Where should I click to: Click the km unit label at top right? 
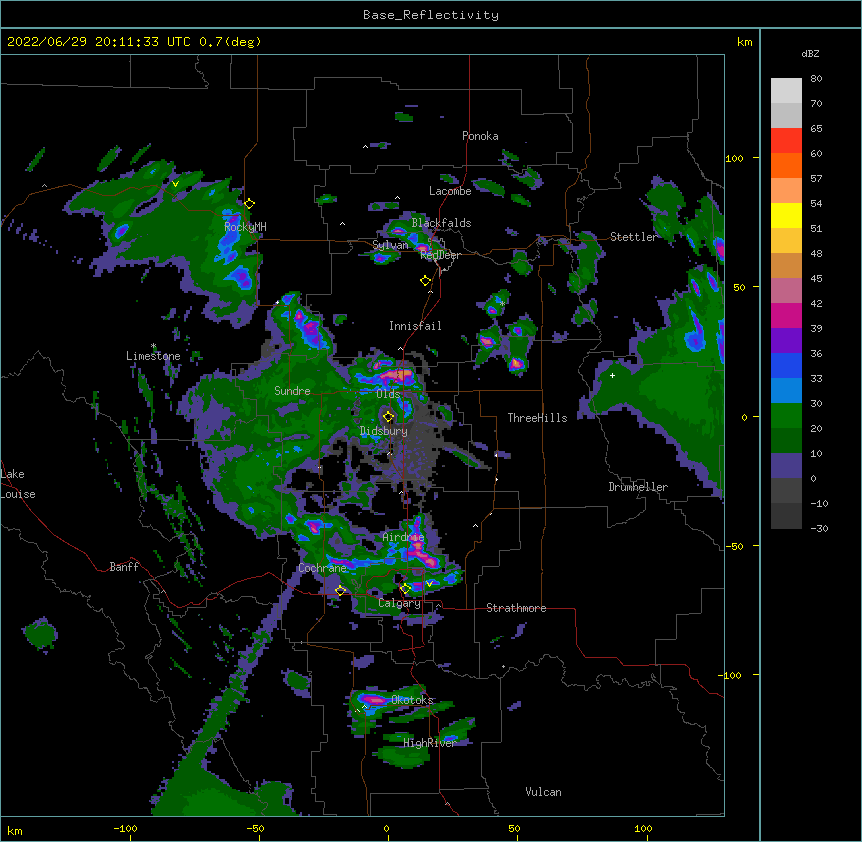pyautogui.click(x=744, y=42)
